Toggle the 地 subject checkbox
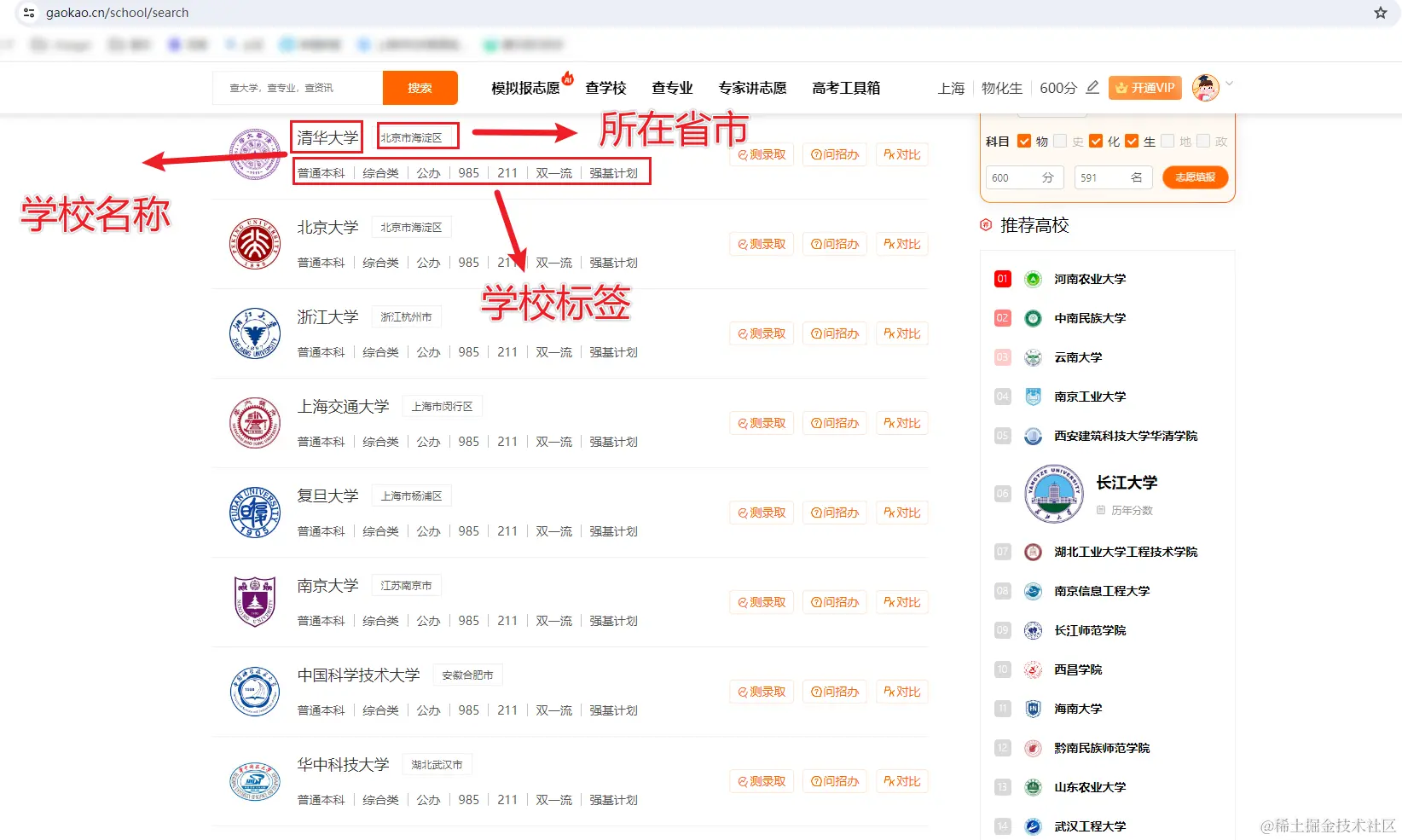 point(1167,141)
